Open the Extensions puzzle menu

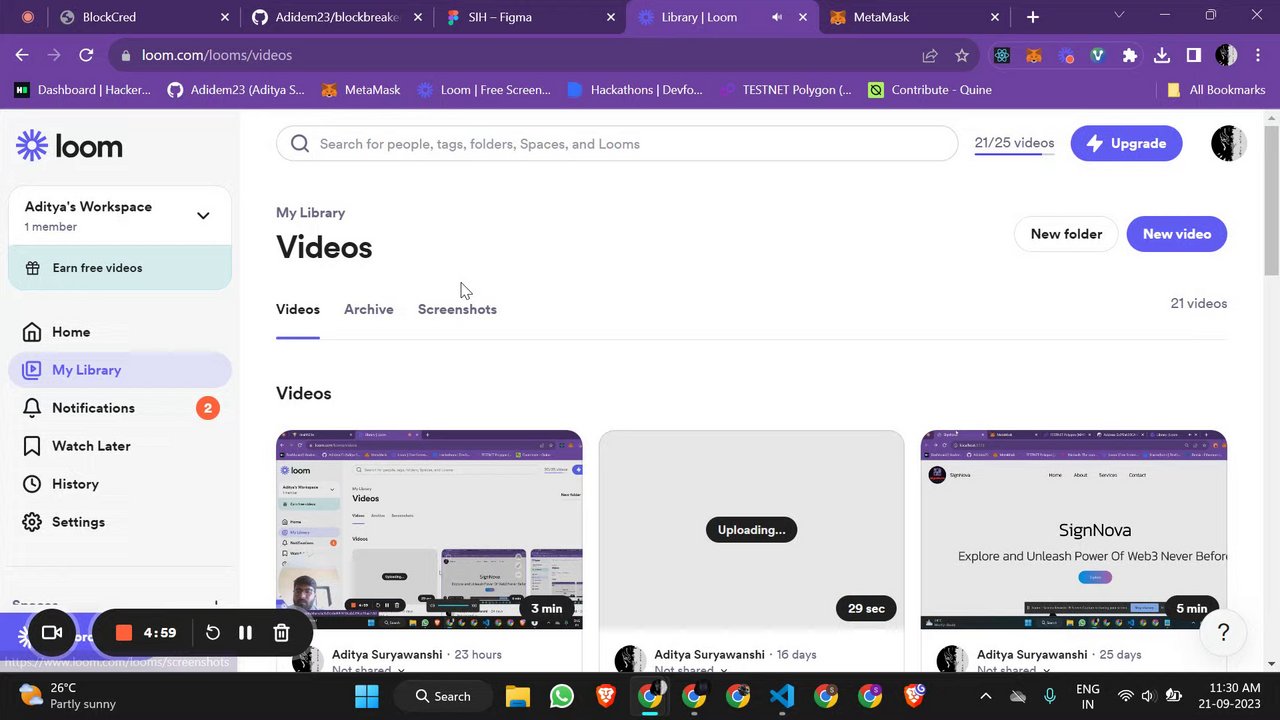pos(1130,55)
